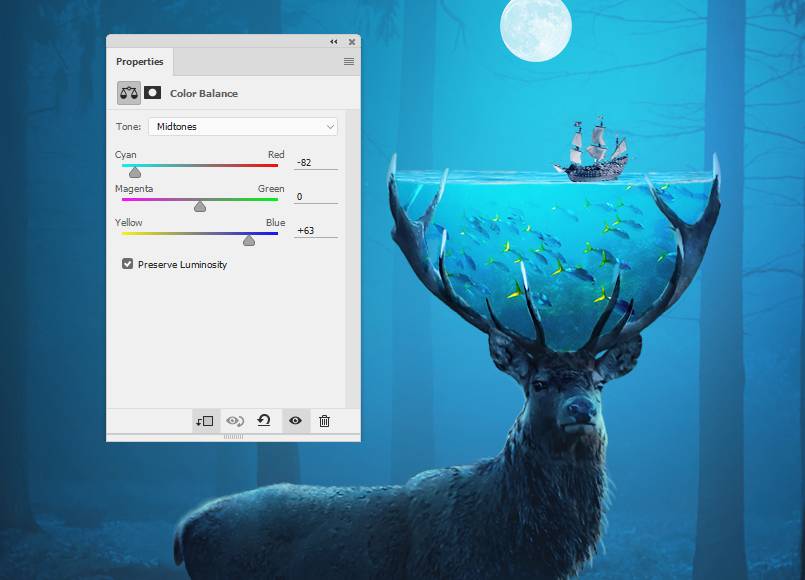805x580 pixels.
Task: Uncheck the Preserve Luminosity checkbox
Action: click(127, 264)
